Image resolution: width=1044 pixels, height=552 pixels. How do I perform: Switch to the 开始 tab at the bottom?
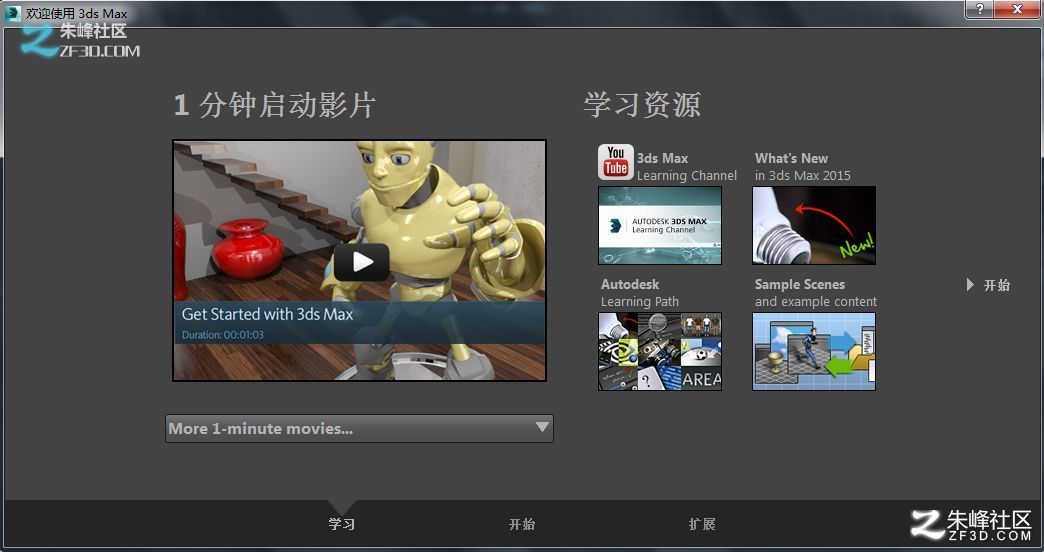click(521, 524)
